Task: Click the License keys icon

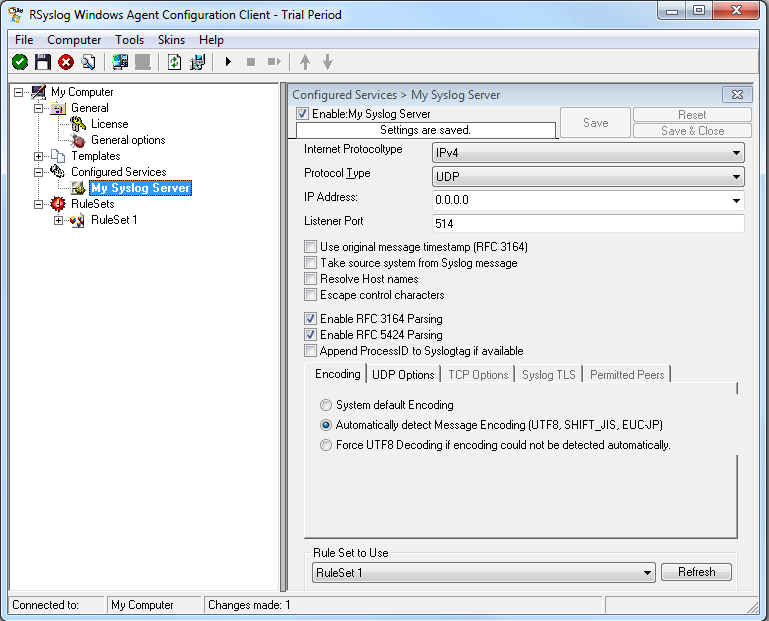Action: click(x=78, y=124)
